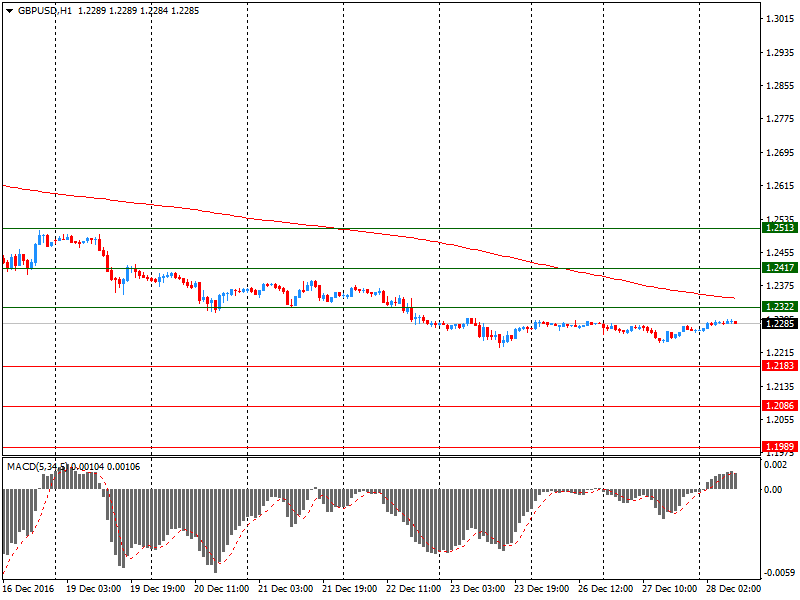Image resolution: width=800 pixels, height=600 pixels.
Task: Click the 16 Dec 2016 time axis label
Action: pyautogui.click(x=28, y=589)
